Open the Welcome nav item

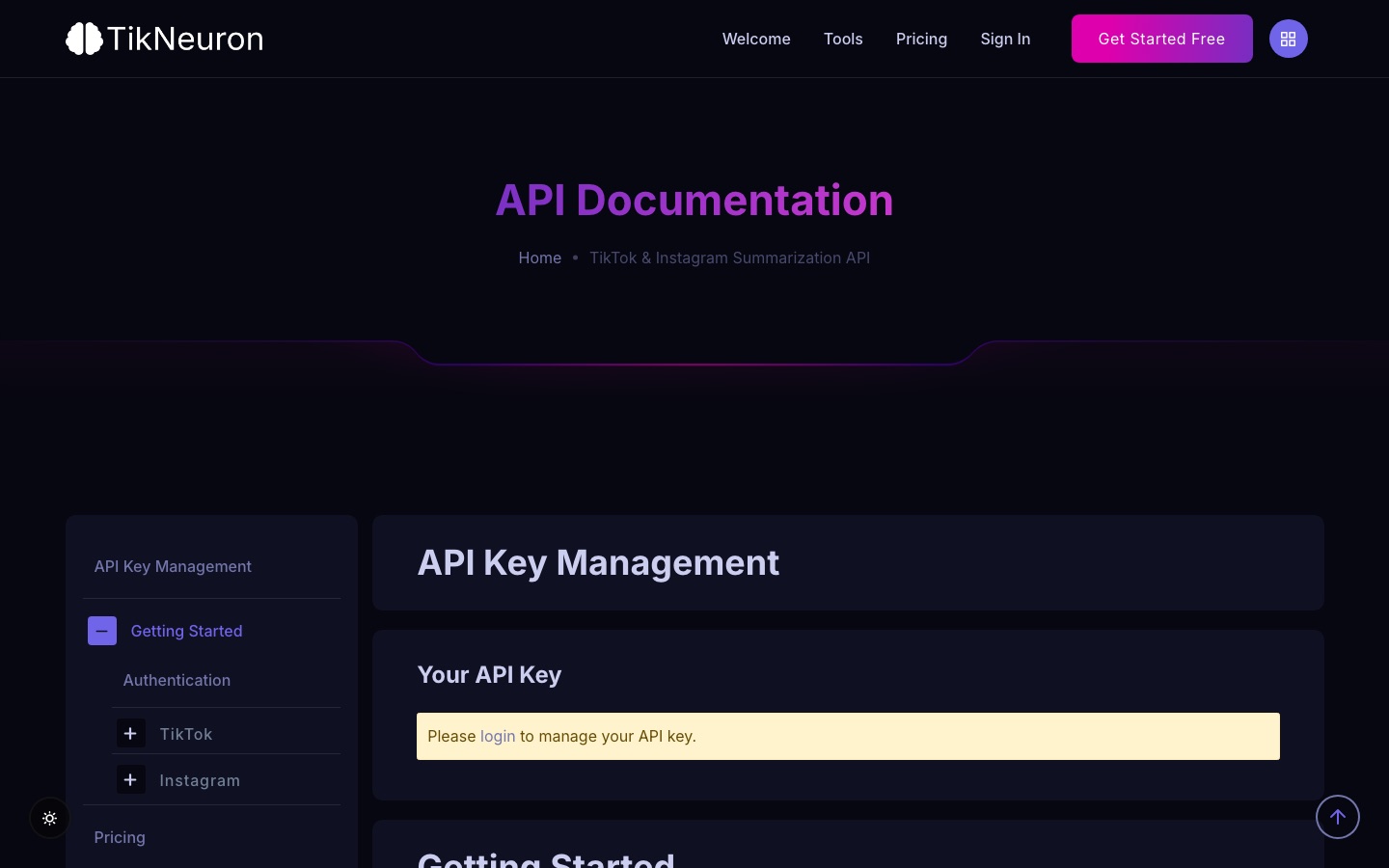point(756,39)
